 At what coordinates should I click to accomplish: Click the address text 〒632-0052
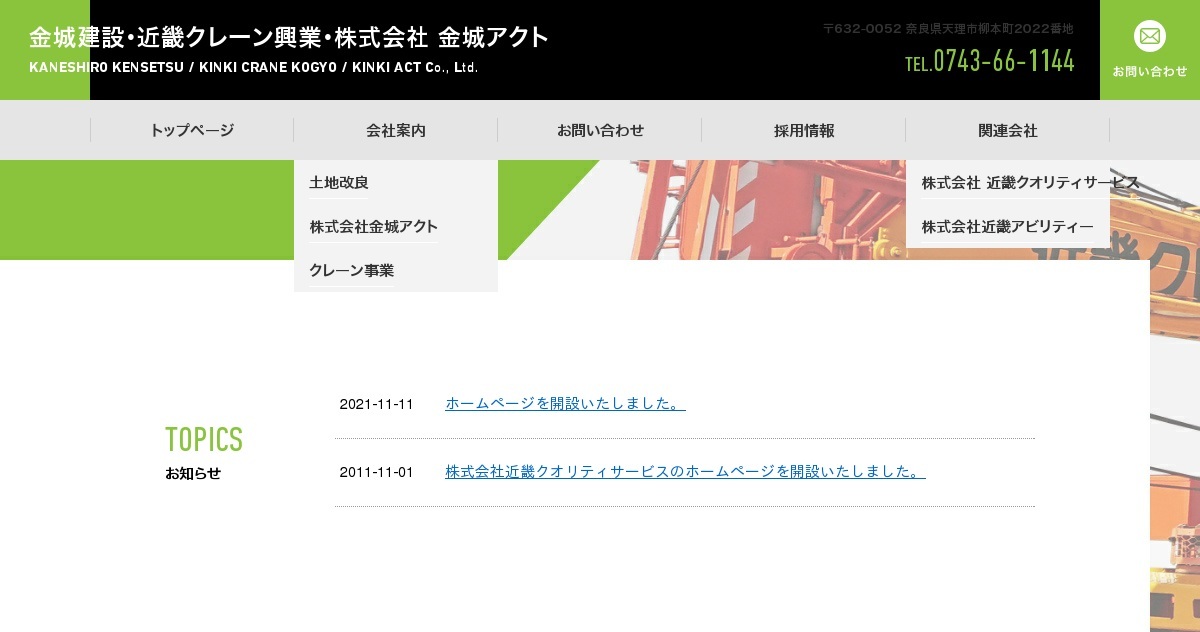click(948, 29)
